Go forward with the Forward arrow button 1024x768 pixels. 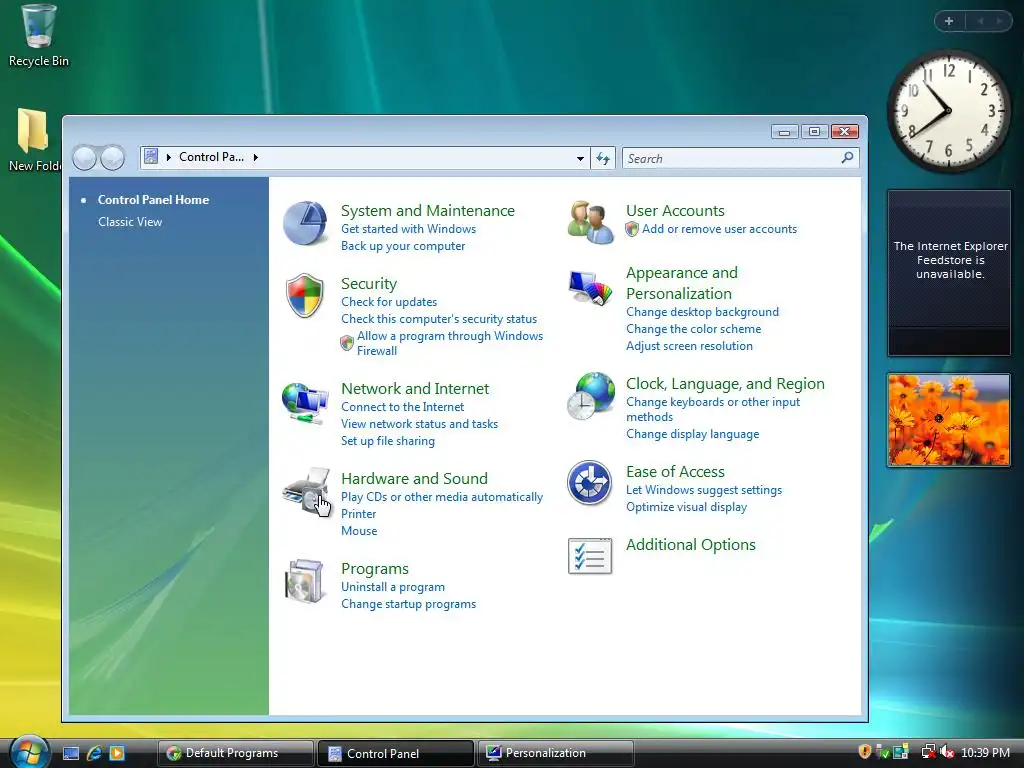tap(112, 158)
